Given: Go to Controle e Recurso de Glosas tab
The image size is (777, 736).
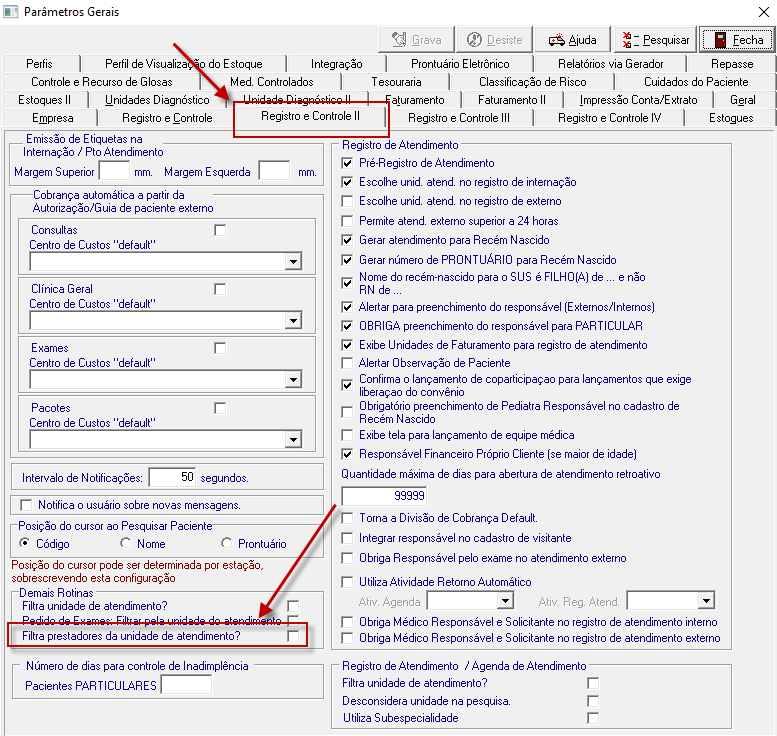Looking at the screenshot, I should [102, 82].
